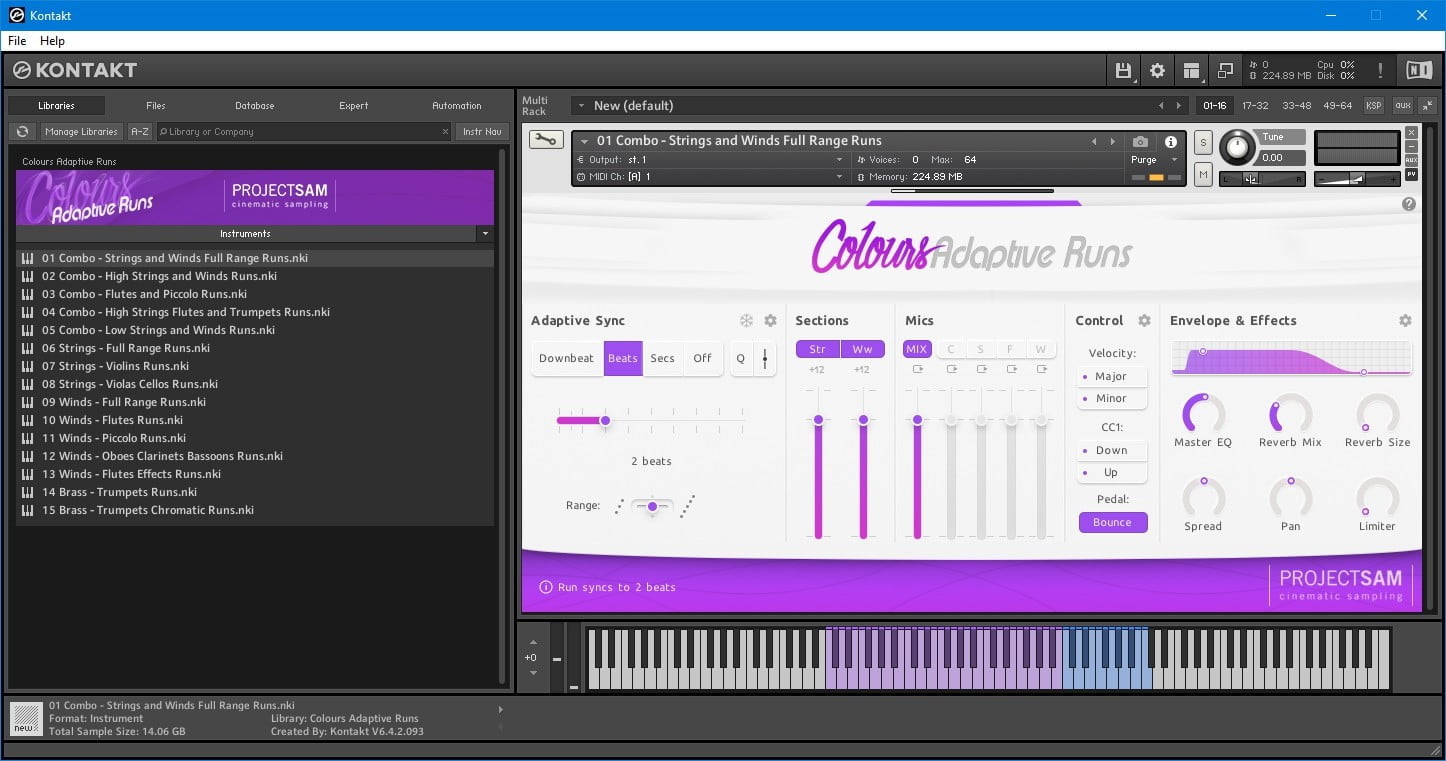
Task: Click the new default icon in info pane
Action: point(26,719)
